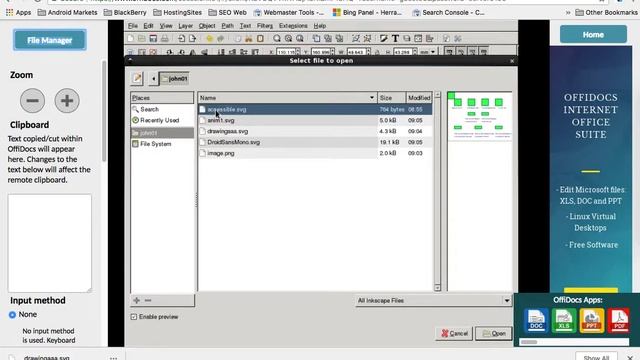Select the image.png file row
Viewport: 640px width, 360px height.
[x=315, y=153]
